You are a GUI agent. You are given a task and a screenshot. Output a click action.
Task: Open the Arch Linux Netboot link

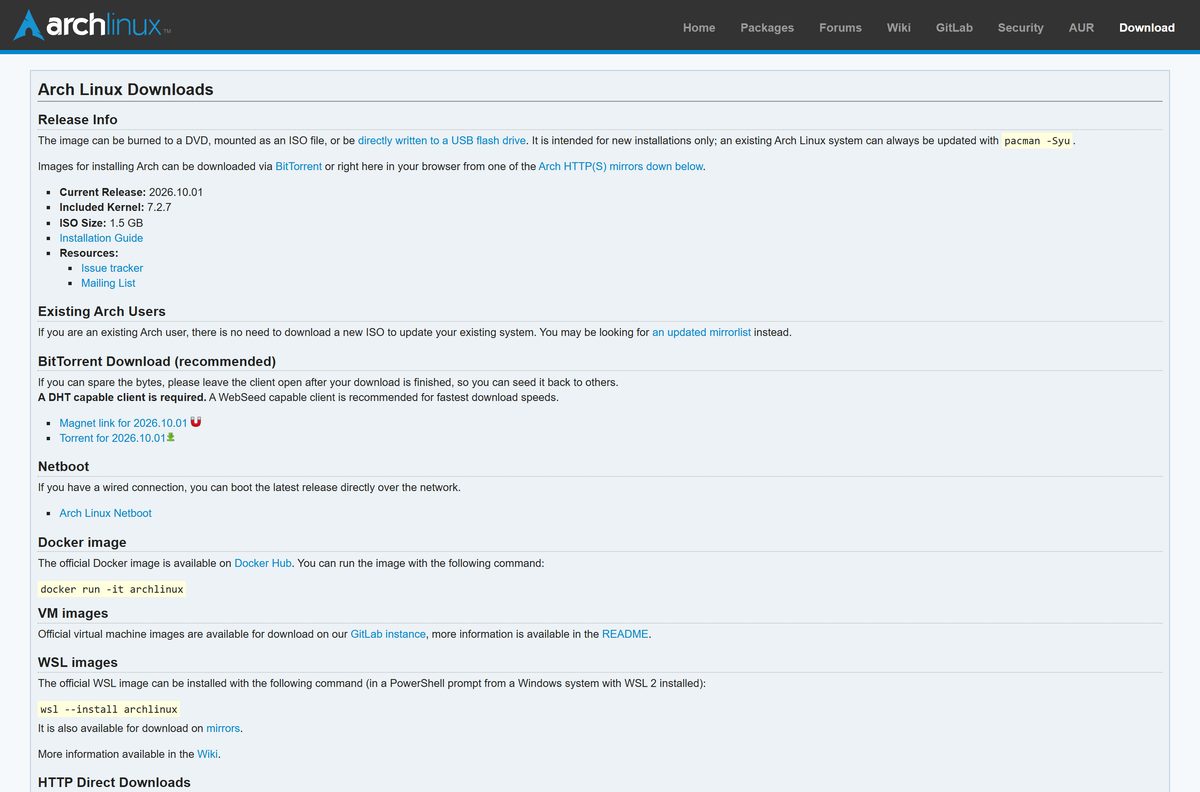(x=105, y=513)
